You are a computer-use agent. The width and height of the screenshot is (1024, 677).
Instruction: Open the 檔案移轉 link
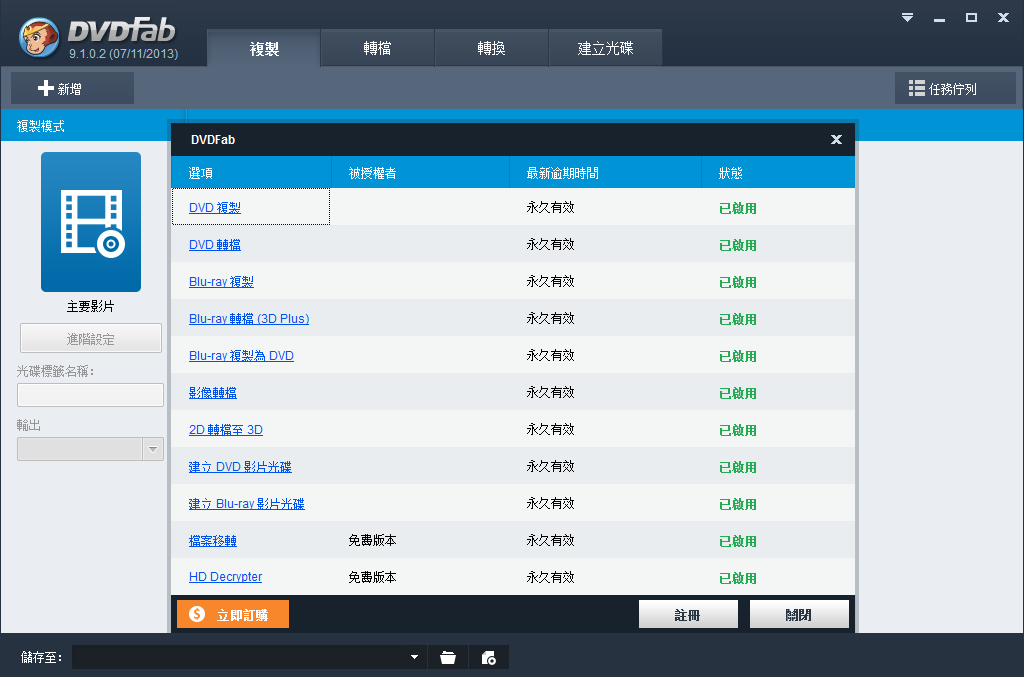213,541
